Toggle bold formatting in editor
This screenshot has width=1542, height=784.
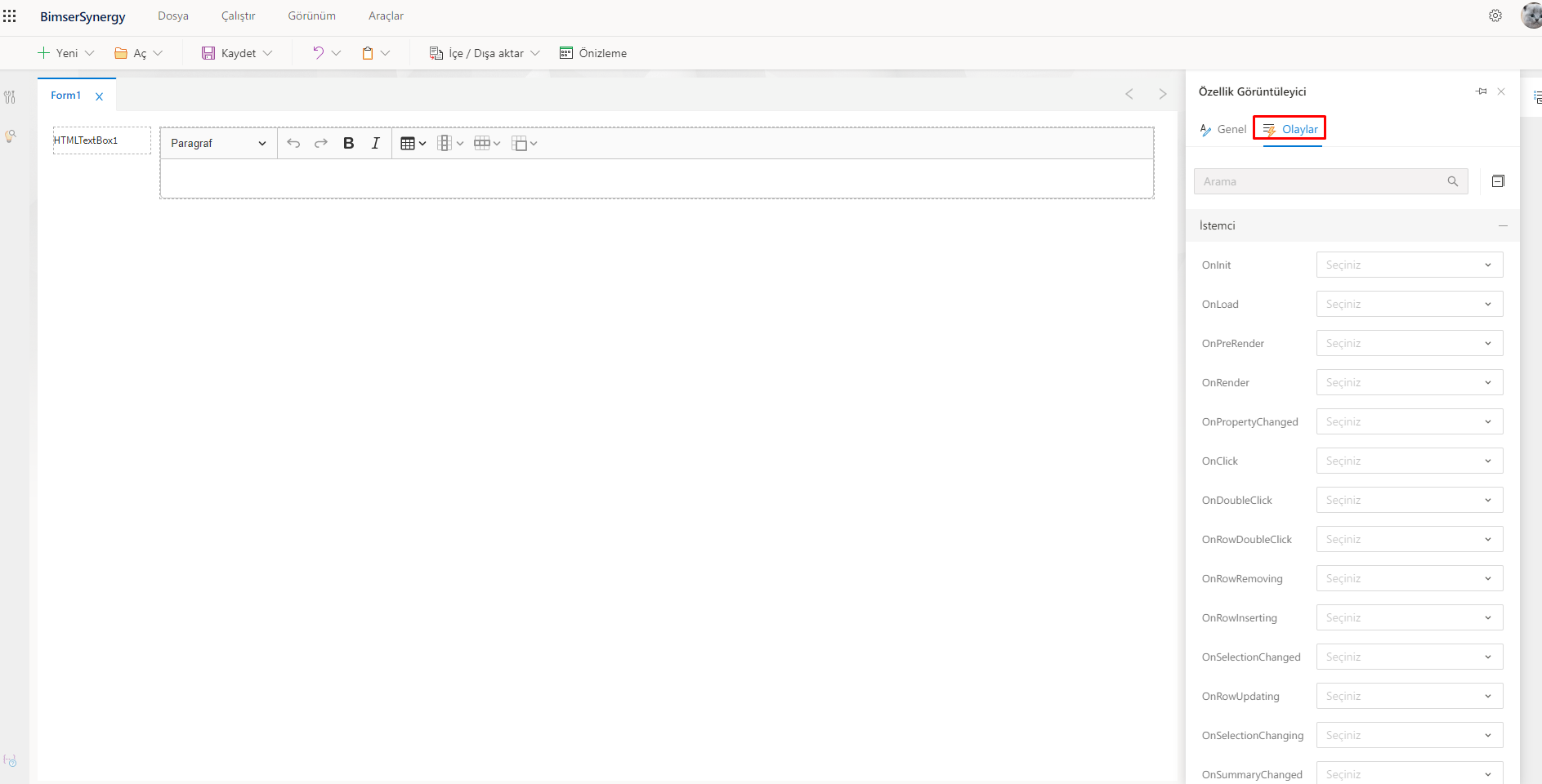[349, 143]
